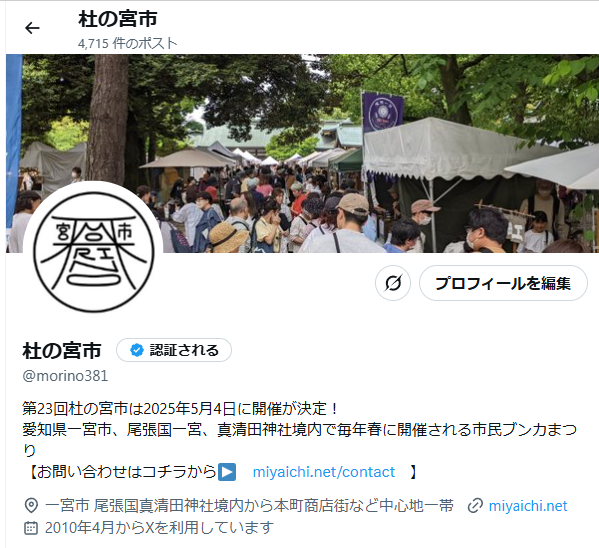Image resolution: width=599 pixels, height=548 pixels.
Task: Click the 認証される verified badge button
Action: coord(174,350)
